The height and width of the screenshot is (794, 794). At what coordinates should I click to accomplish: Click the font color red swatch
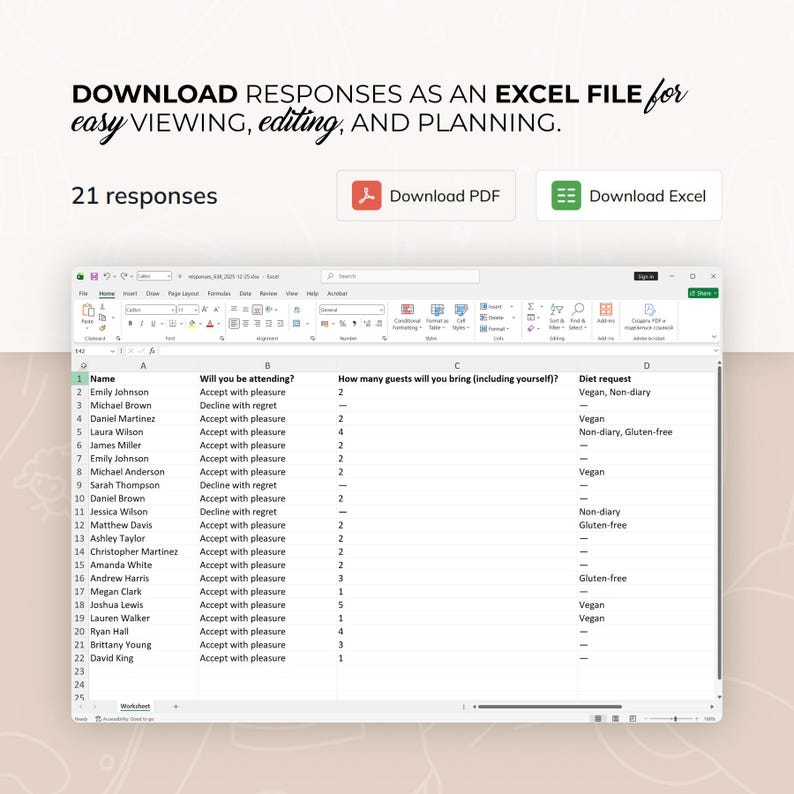coord(210,324)
